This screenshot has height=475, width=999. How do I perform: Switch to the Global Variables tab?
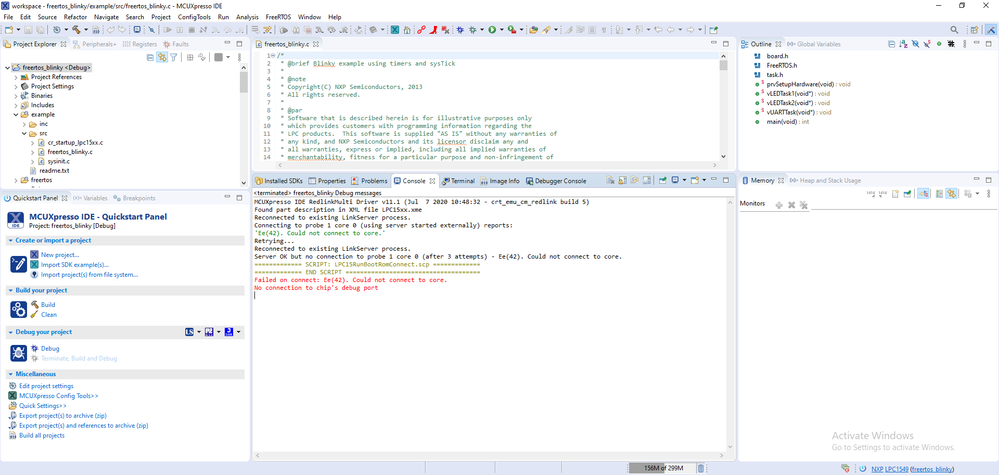(x=814, y=44)
